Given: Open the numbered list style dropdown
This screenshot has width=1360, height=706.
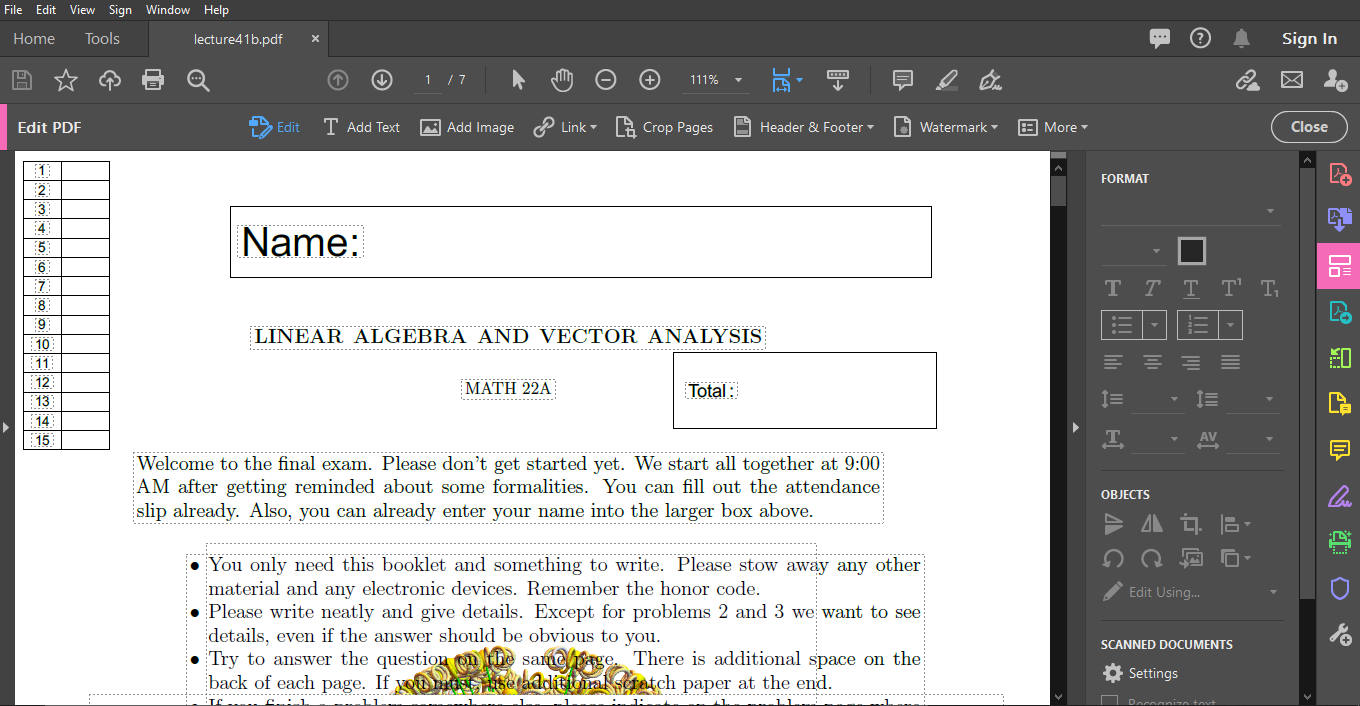Looking at the screenshot, I should [1231, 325].
